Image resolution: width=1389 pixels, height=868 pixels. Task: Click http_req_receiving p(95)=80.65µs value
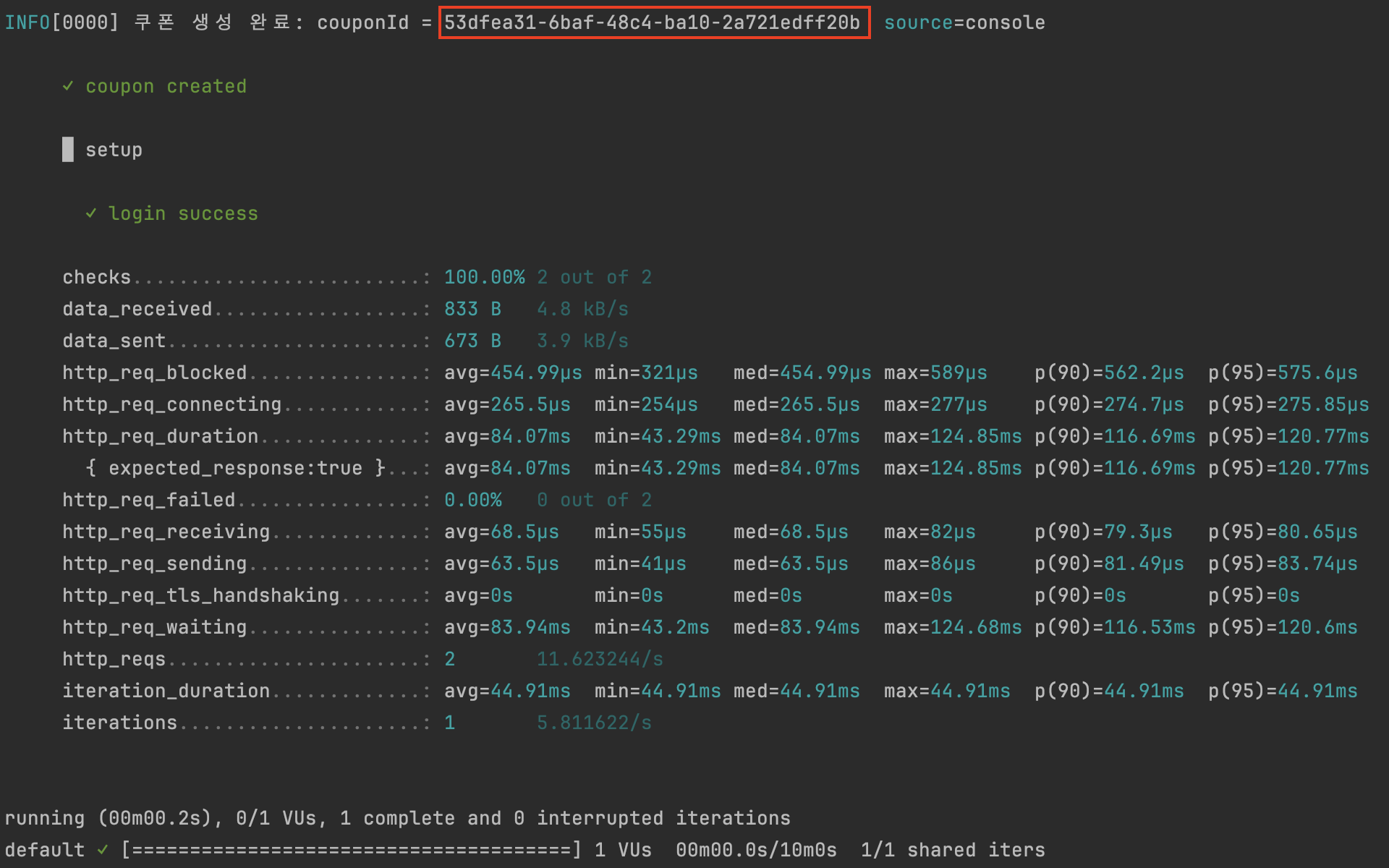pos(1283,532)
